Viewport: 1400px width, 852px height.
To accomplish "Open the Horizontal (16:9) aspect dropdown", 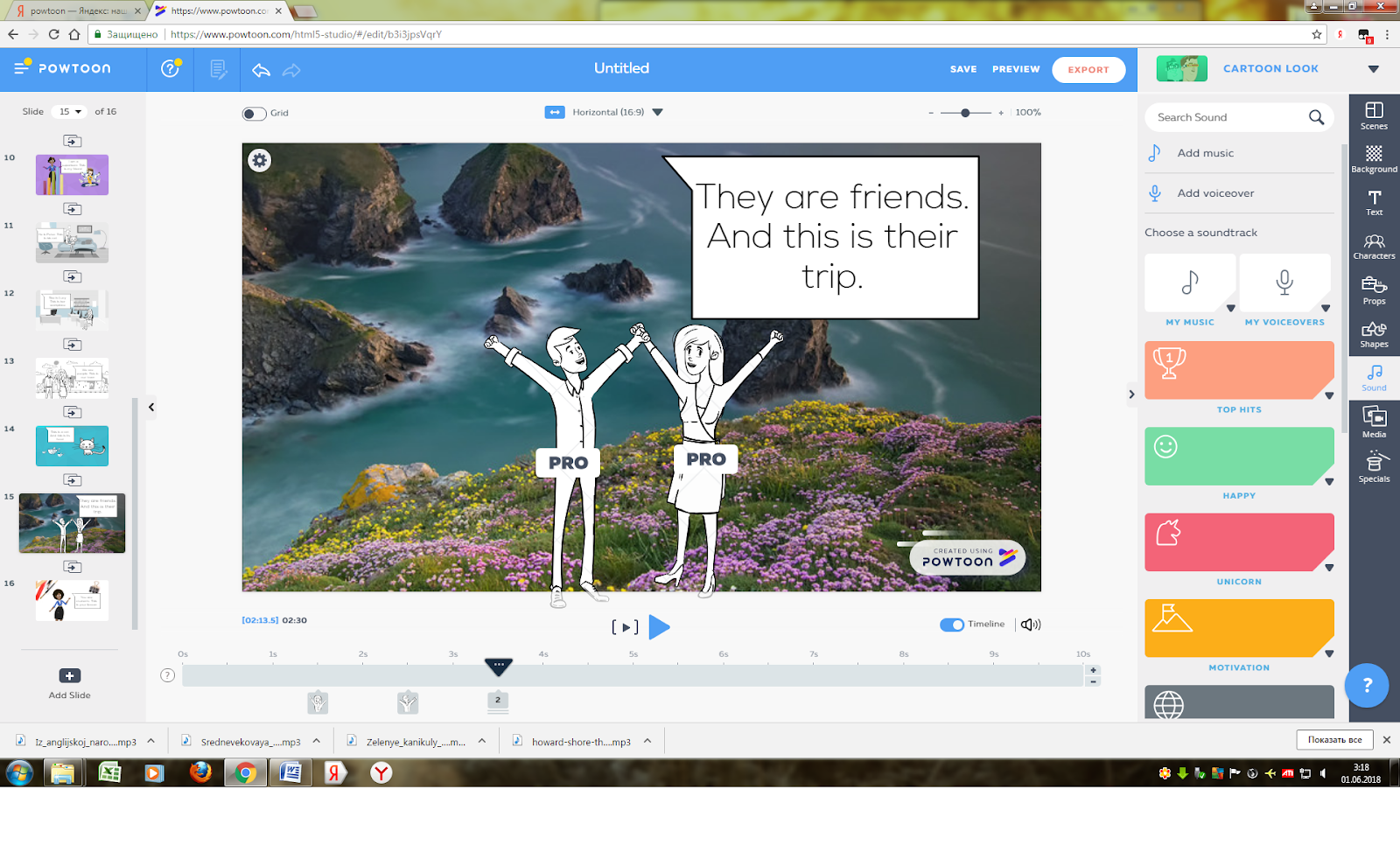I will pyautogui.click(x=658, y=112).
